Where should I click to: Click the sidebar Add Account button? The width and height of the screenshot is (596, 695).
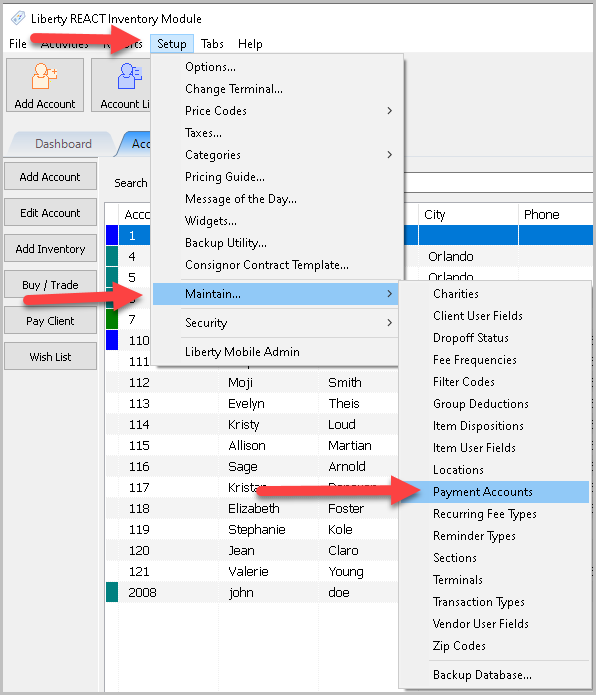50,177
